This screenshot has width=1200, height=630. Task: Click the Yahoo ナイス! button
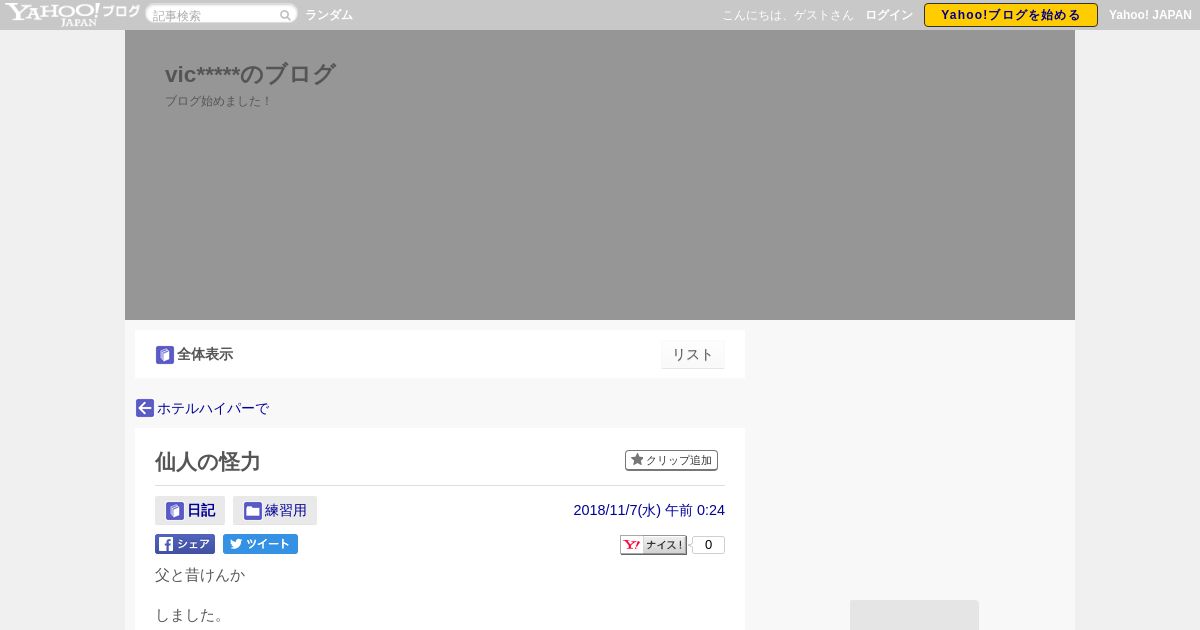tap(653, 545)
